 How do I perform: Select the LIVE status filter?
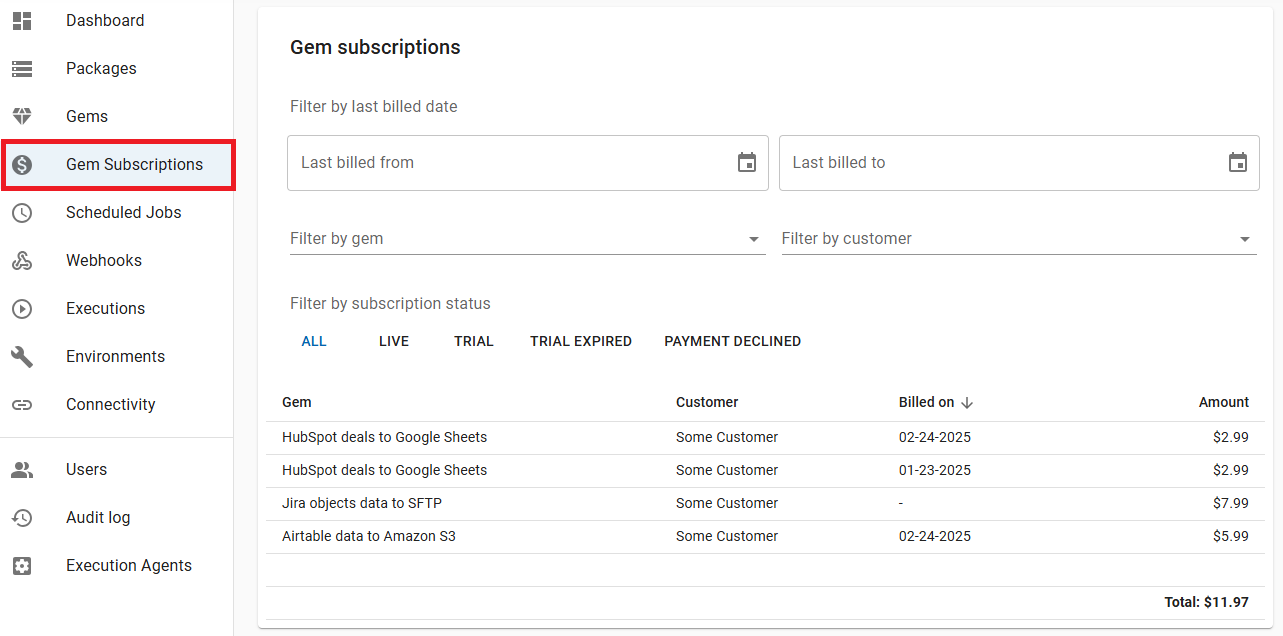pos(394,341)
